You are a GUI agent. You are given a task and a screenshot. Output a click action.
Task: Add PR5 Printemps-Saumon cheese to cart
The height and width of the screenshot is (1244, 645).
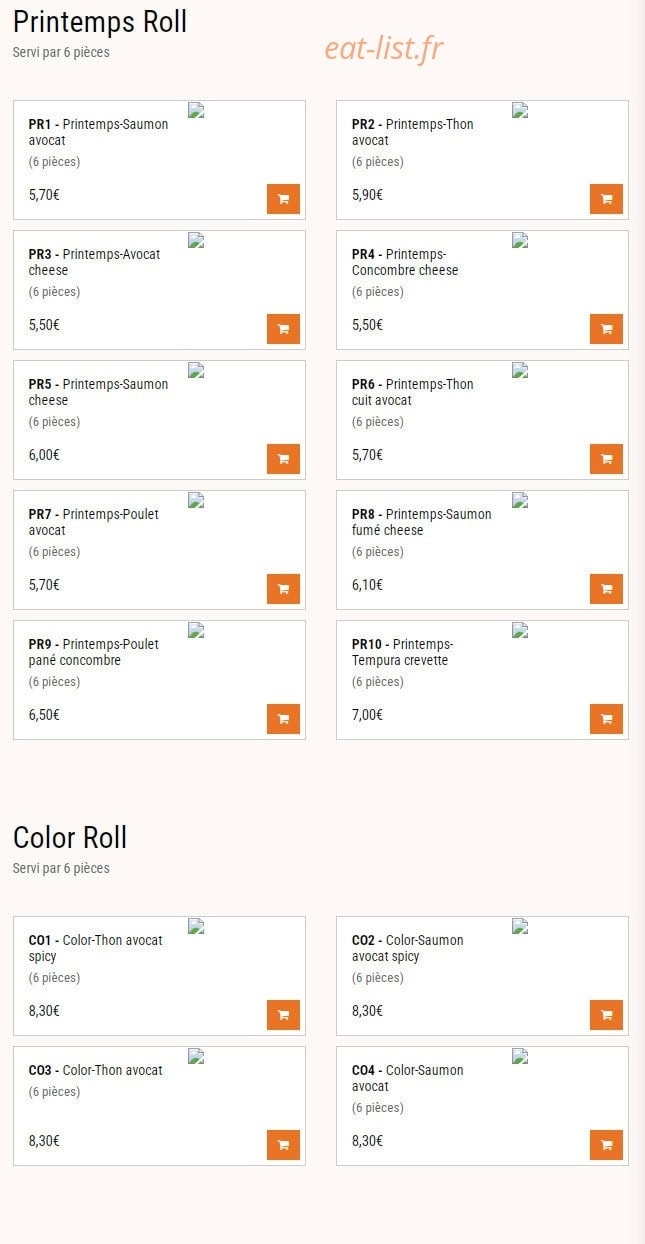[x=283, y=459]
